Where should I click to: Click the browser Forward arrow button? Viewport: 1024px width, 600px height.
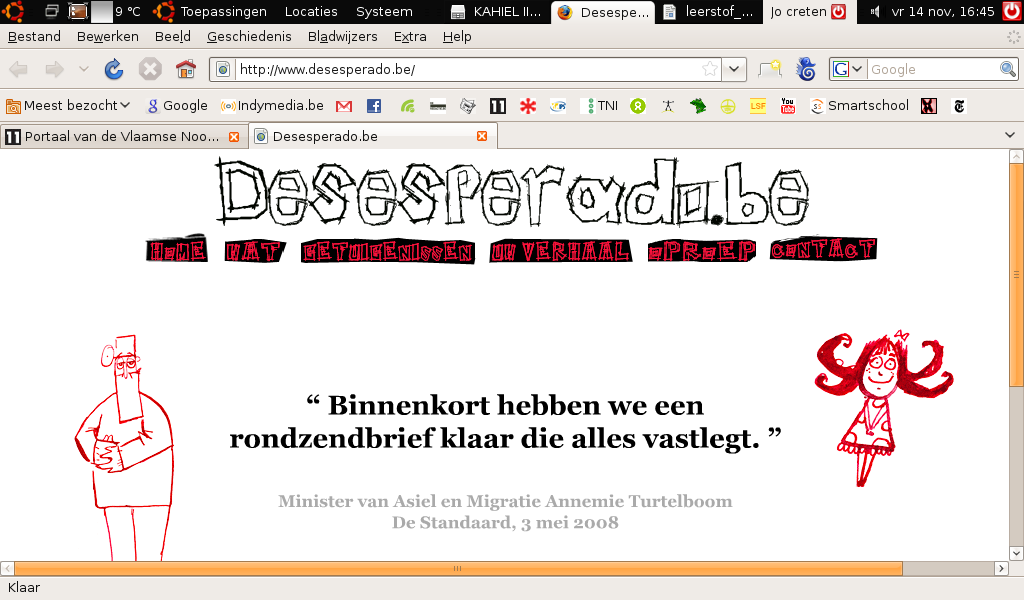coord(54,69)
